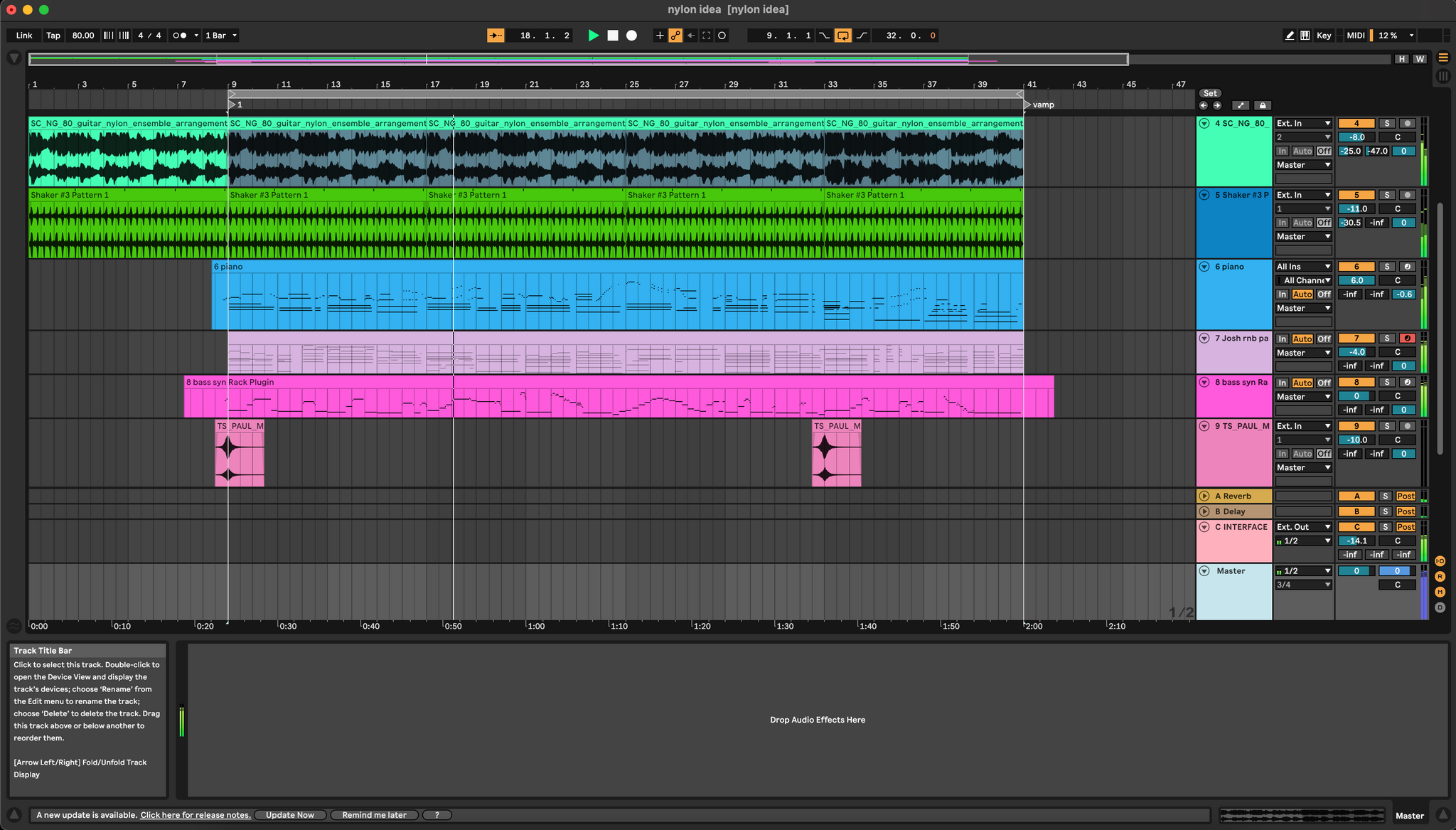Screen dimensions: 1456x830
Task: Set 5 Shaker monitor to Auto
Action: [x=1302, y=223]
